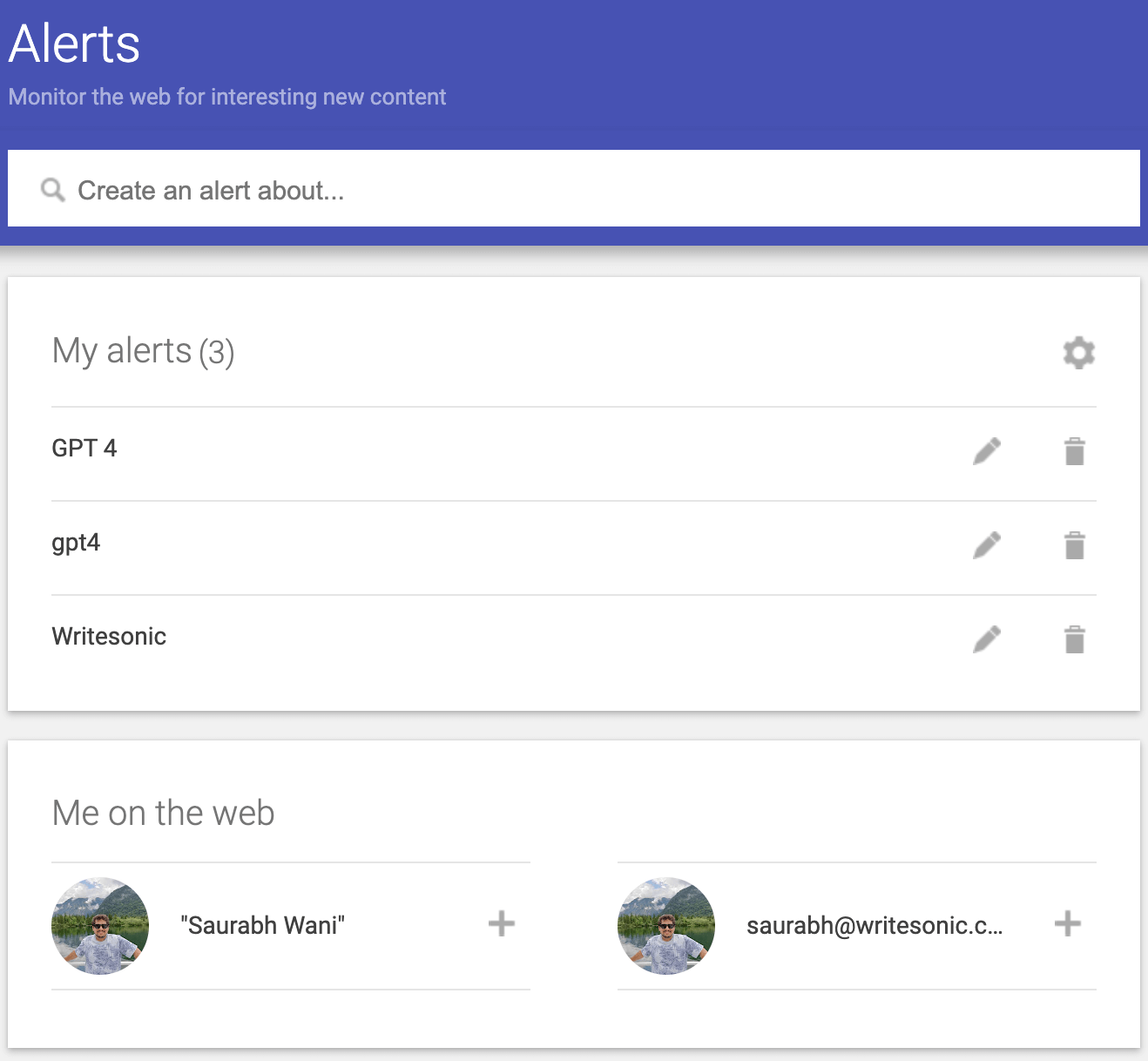Open the Writesonic alert entry

[x=109, y=637]
